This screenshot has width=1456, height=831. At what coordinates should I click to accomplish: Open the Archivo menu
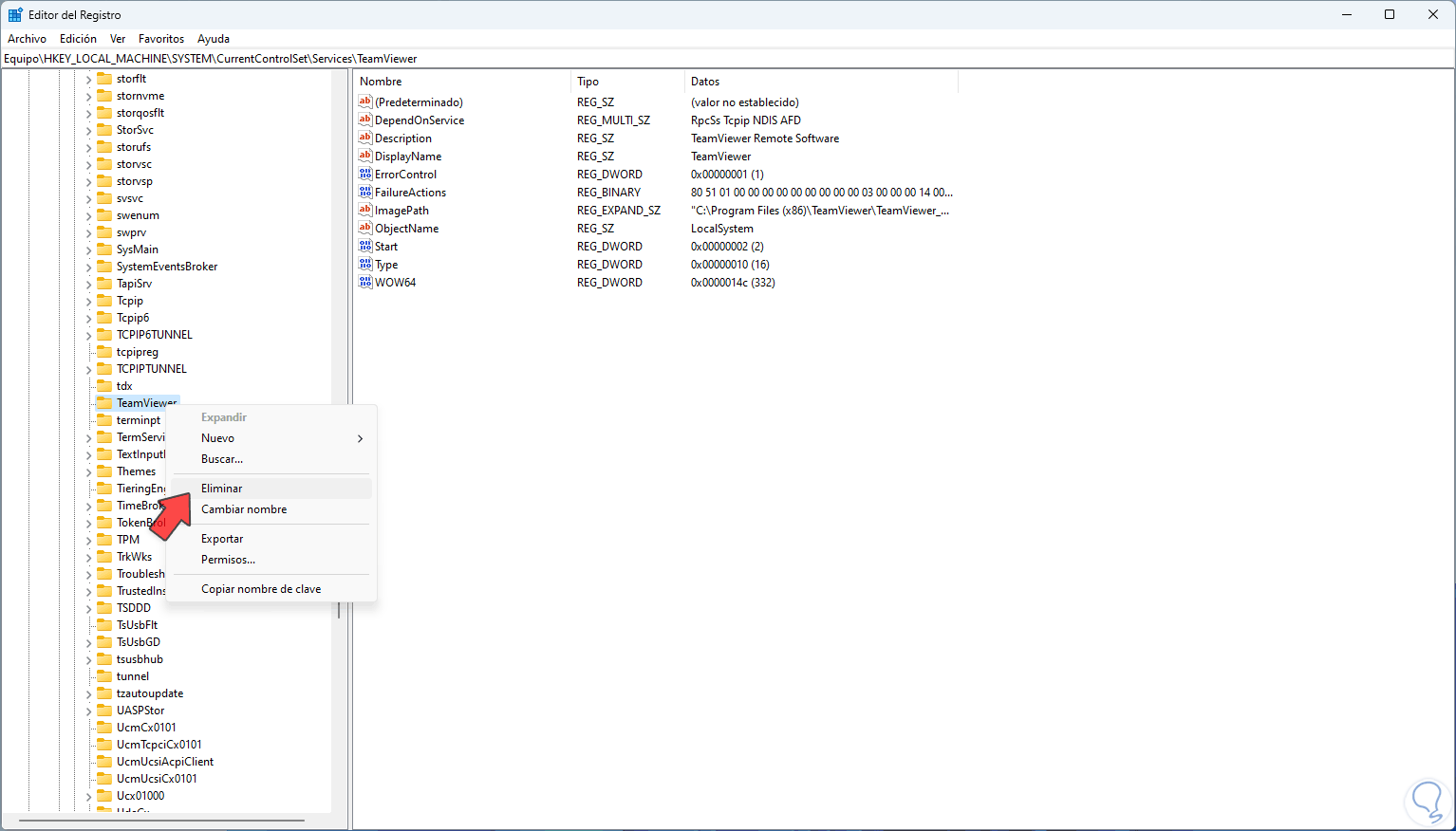27,39
